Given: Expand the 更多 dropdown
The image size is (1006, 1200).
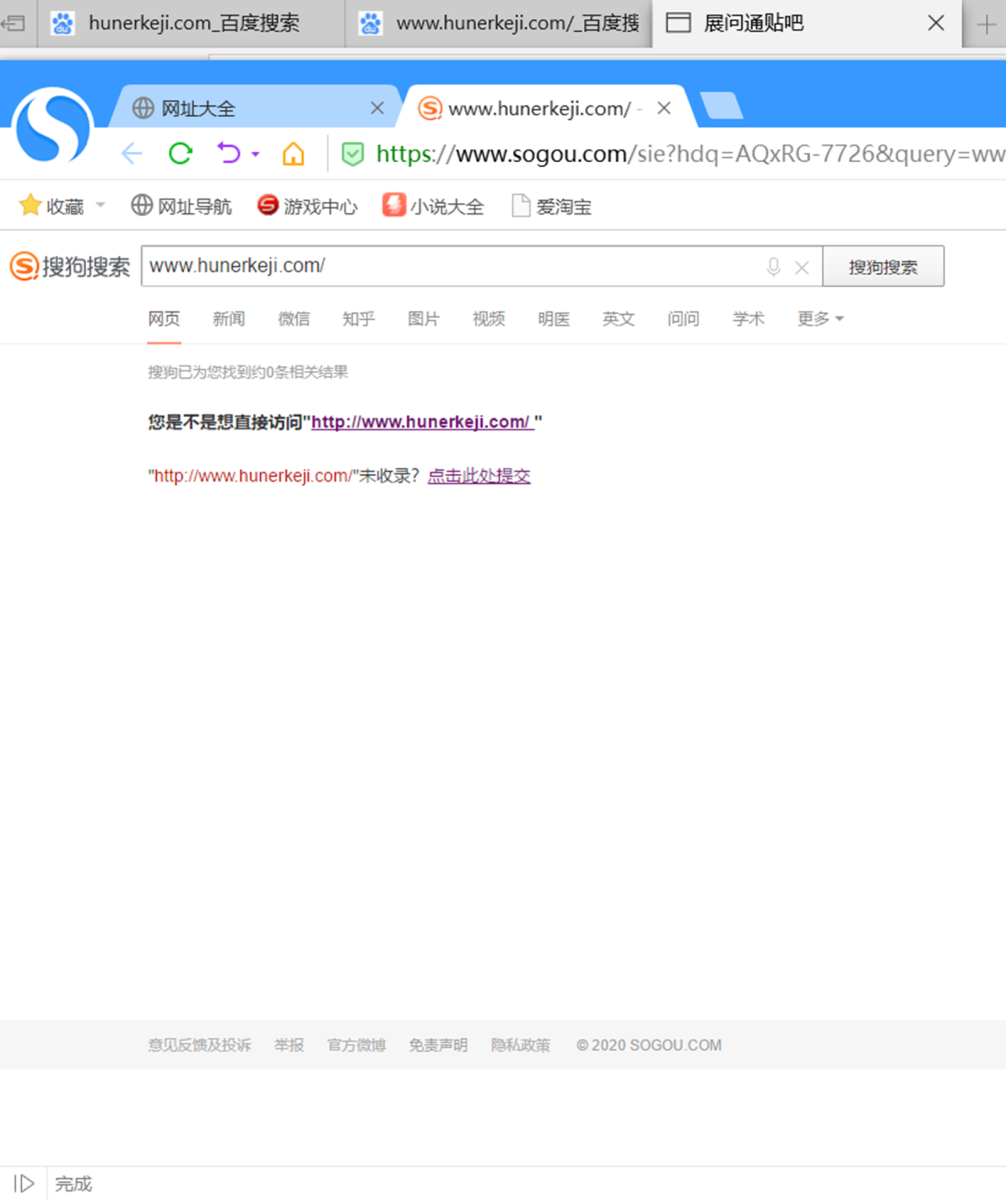Looking at the screenshot, I should click(820, 318).
